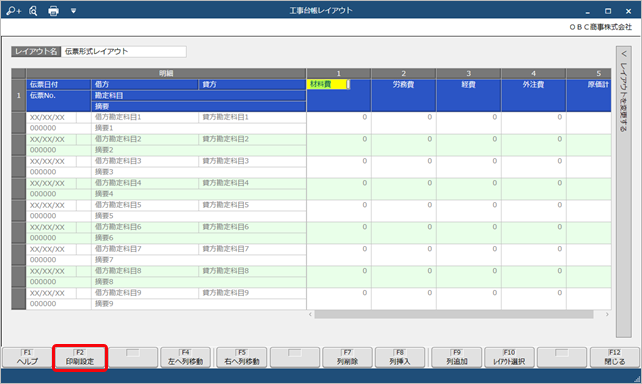Open F2 印刷設定

click(80, 357)
